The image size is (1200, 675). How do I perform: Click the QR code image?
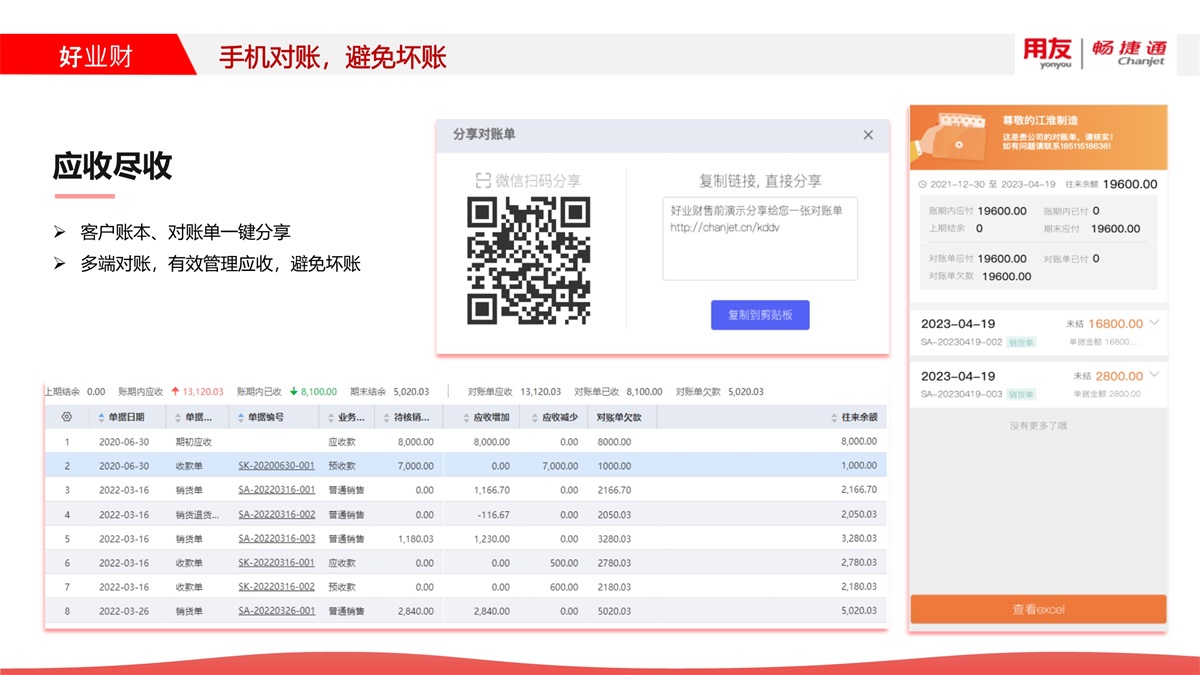(x=529, y=259)
